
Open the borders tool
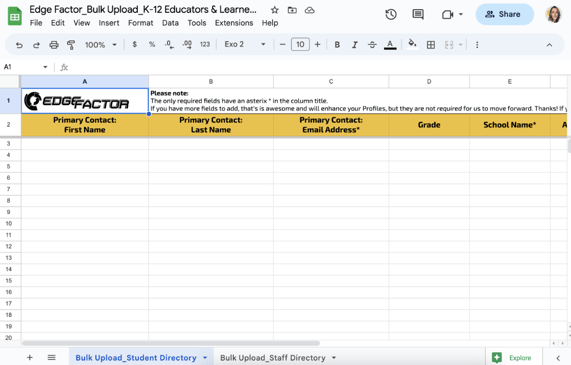point(431,45)
